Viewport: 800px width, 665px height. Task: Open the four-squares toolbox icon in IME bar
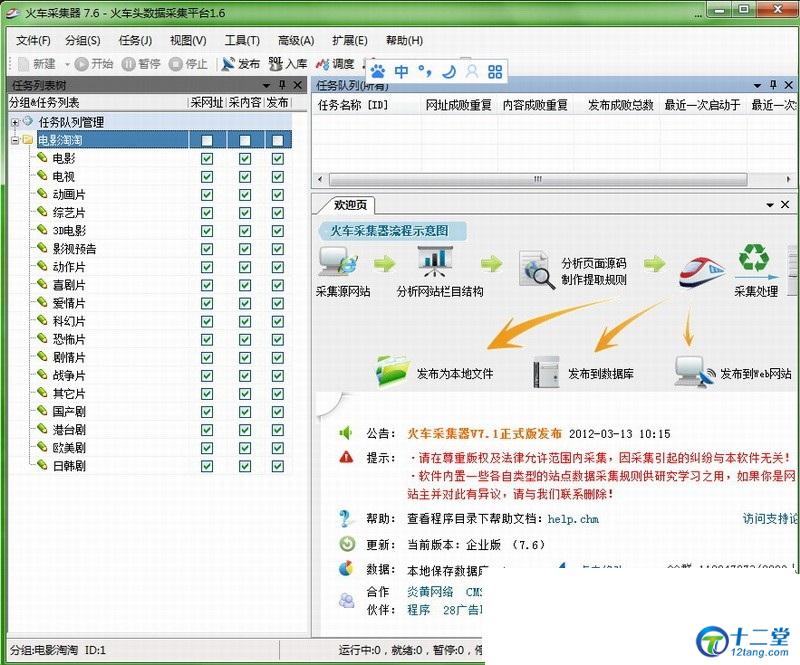click(495, 71)
